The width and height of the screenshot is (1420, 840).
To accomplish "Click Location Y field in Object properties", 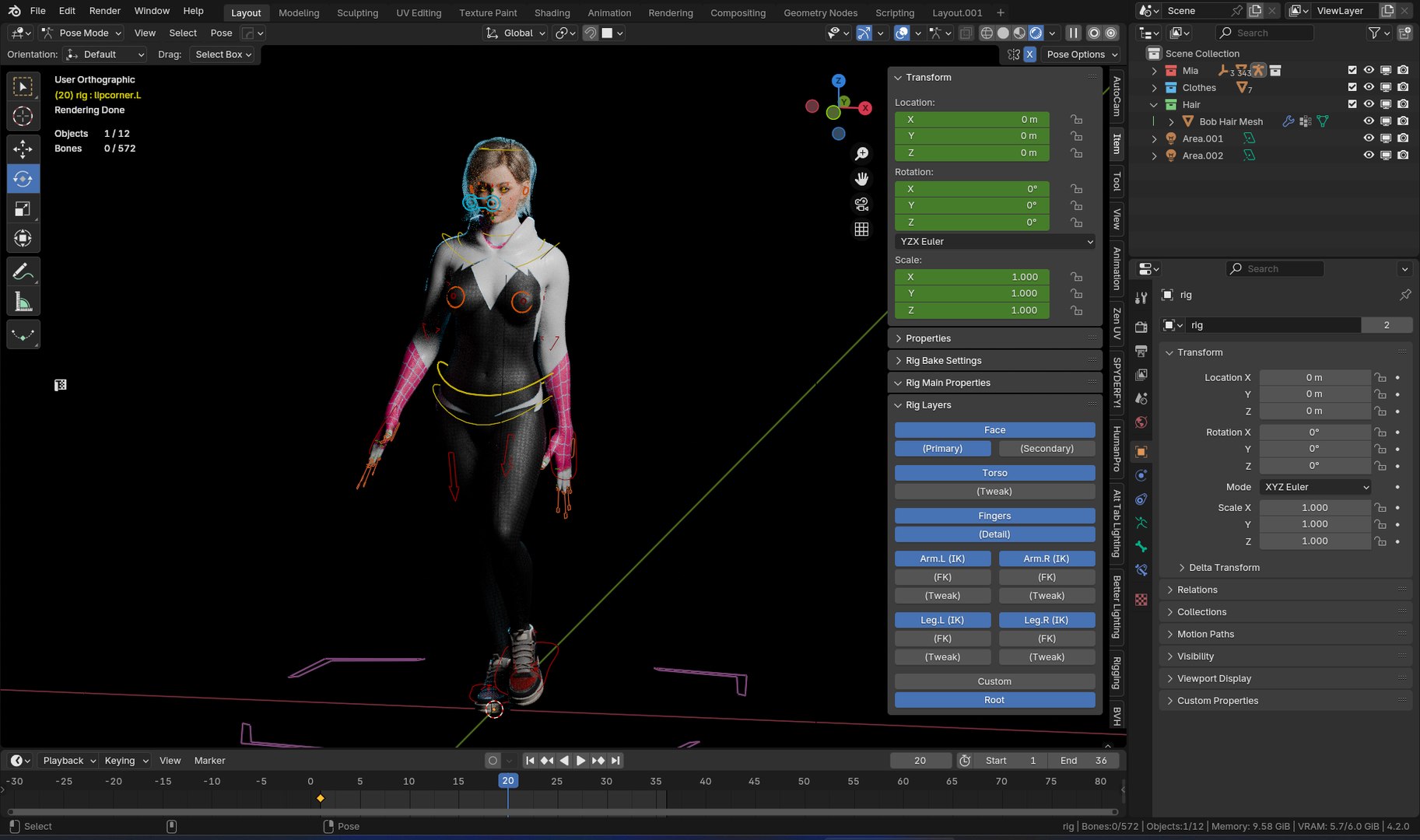I will [1315, 394].
